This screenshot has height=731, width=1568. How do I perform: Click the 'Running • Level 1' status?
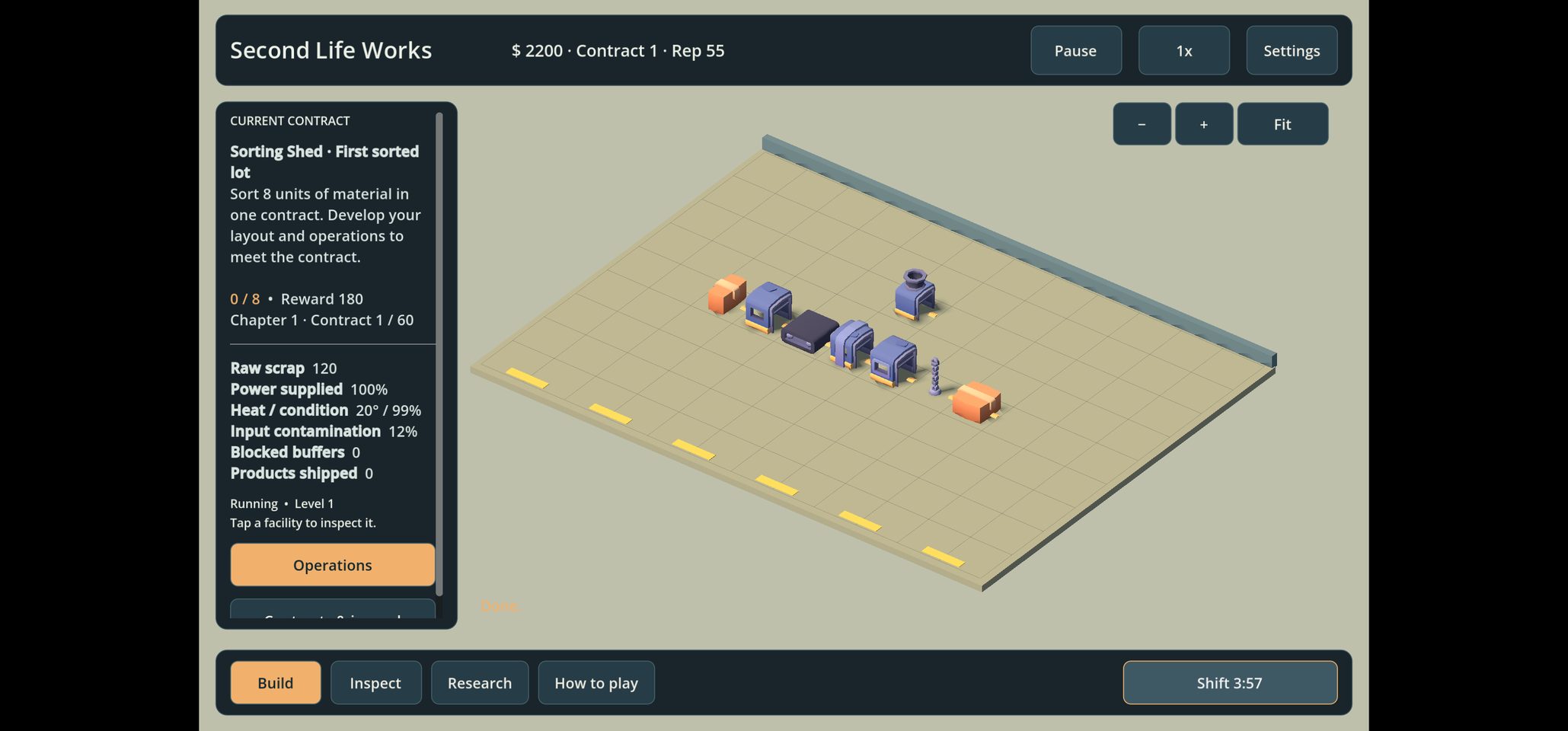pyautogui.click(x=282, y=503)
